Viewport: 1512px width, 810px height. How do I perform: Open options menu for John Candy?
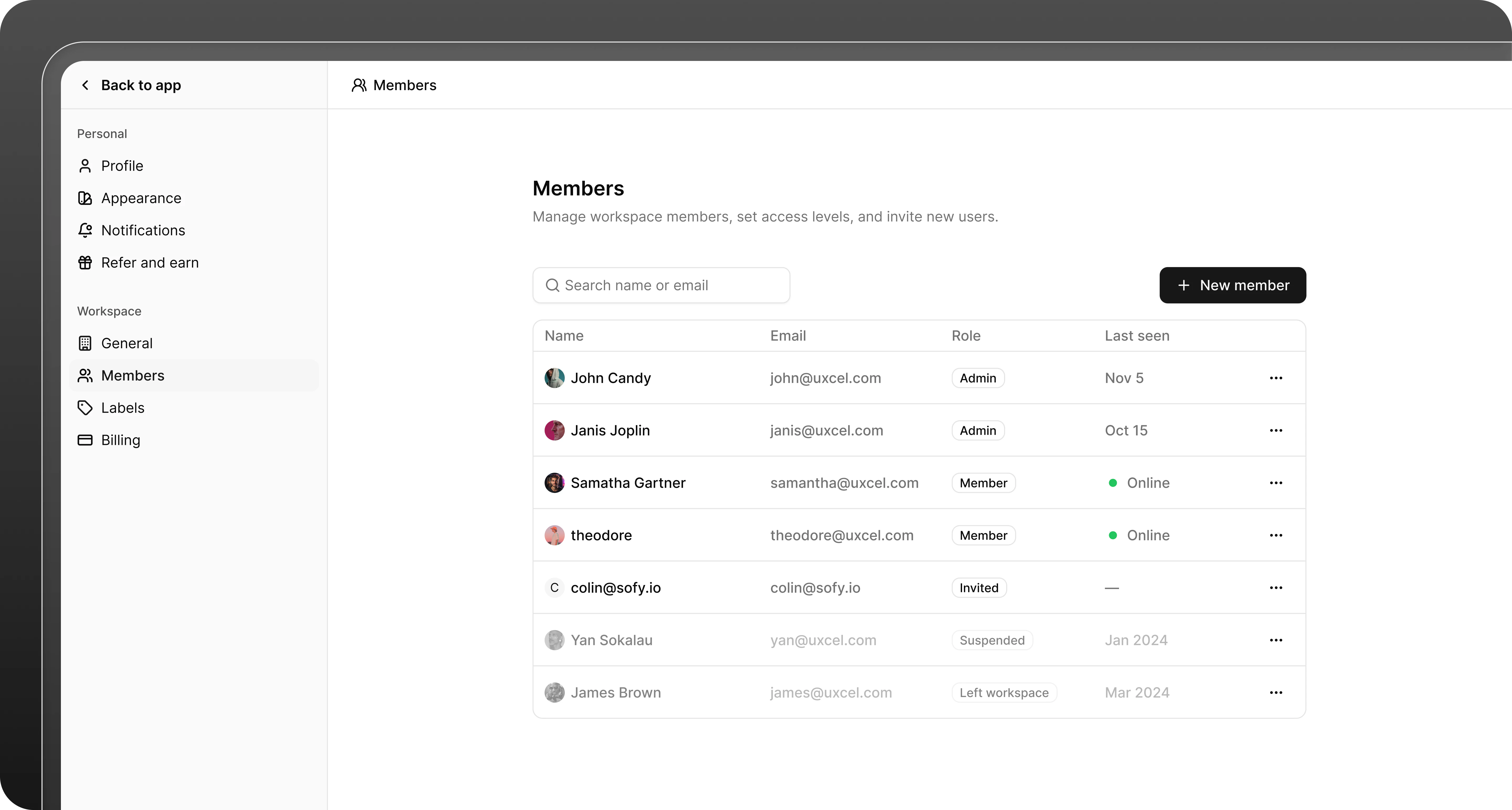click(x=1276, y=378)
